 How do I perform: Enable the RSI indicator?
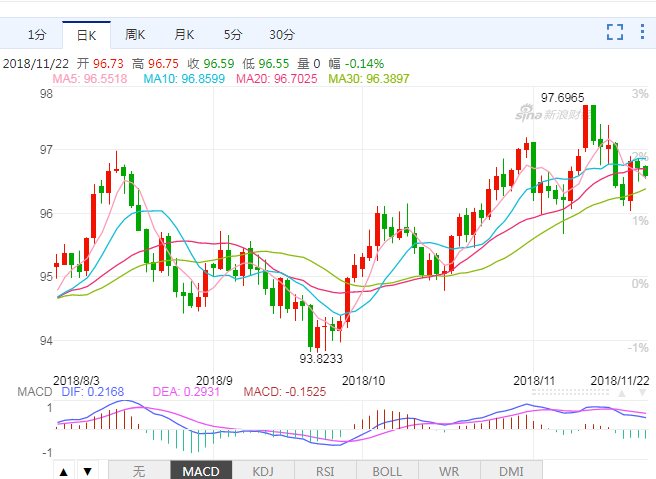(x=326, y=471)
